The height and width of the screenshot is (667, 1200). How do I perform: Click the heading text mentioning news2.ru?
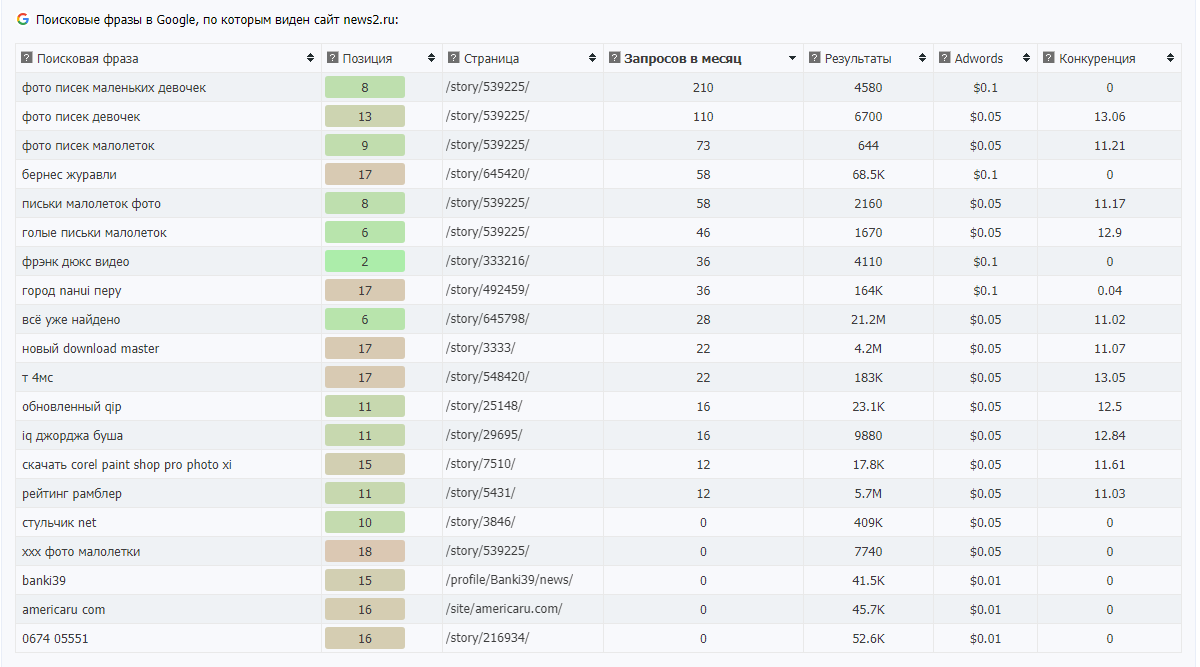(x=217, y=20)
